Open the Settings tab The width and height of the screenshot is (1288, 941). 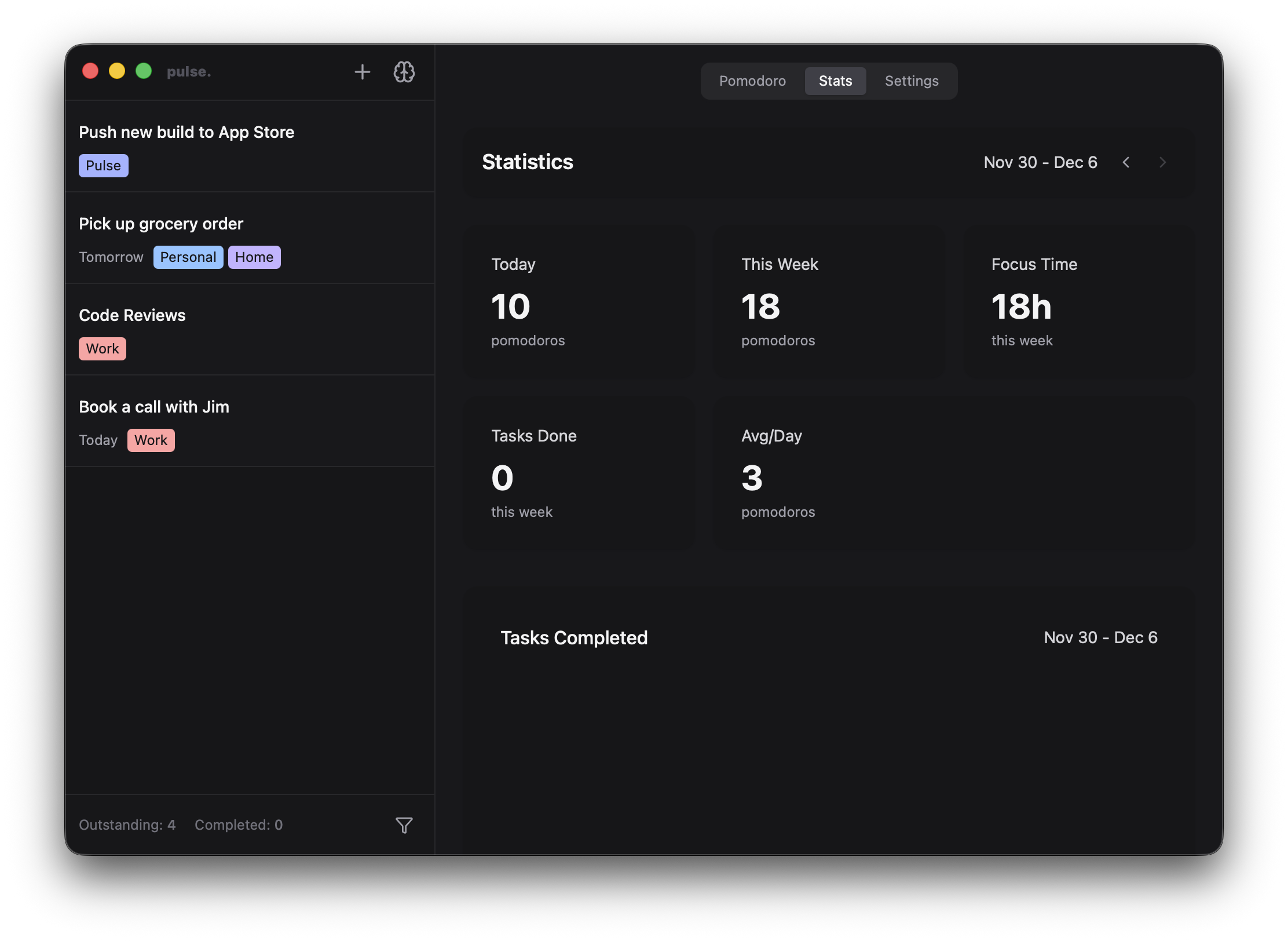point(911,81)
